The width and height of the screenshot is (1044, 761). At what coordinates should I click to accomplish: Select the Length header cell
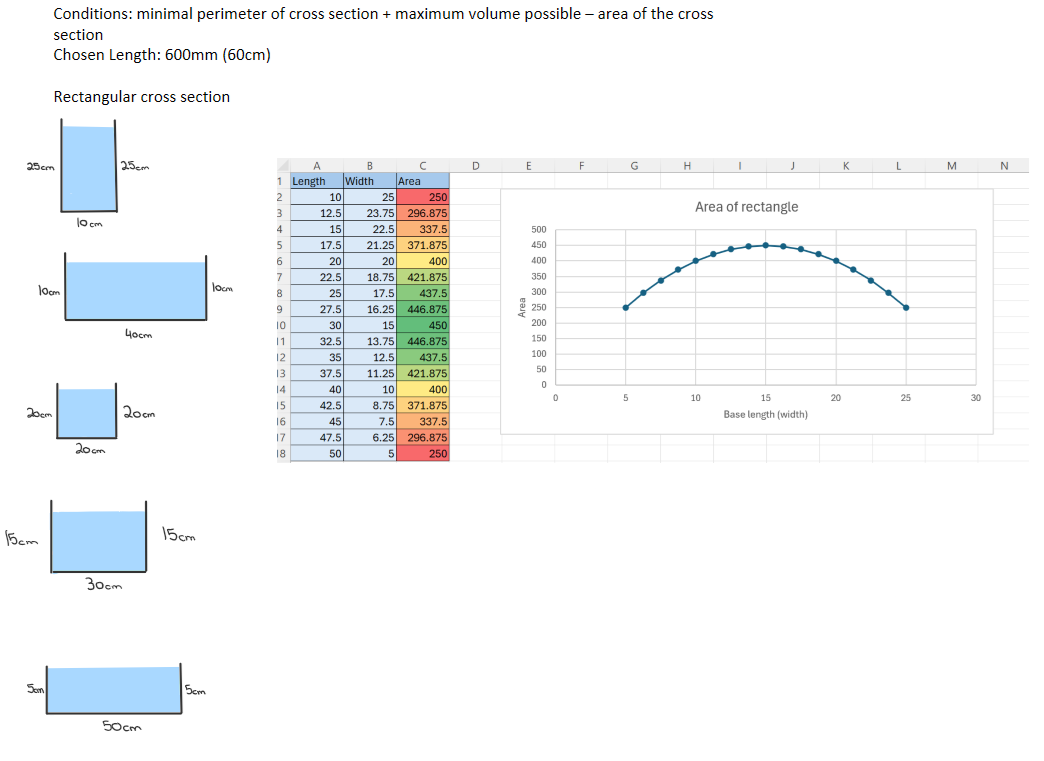(317, 181)
